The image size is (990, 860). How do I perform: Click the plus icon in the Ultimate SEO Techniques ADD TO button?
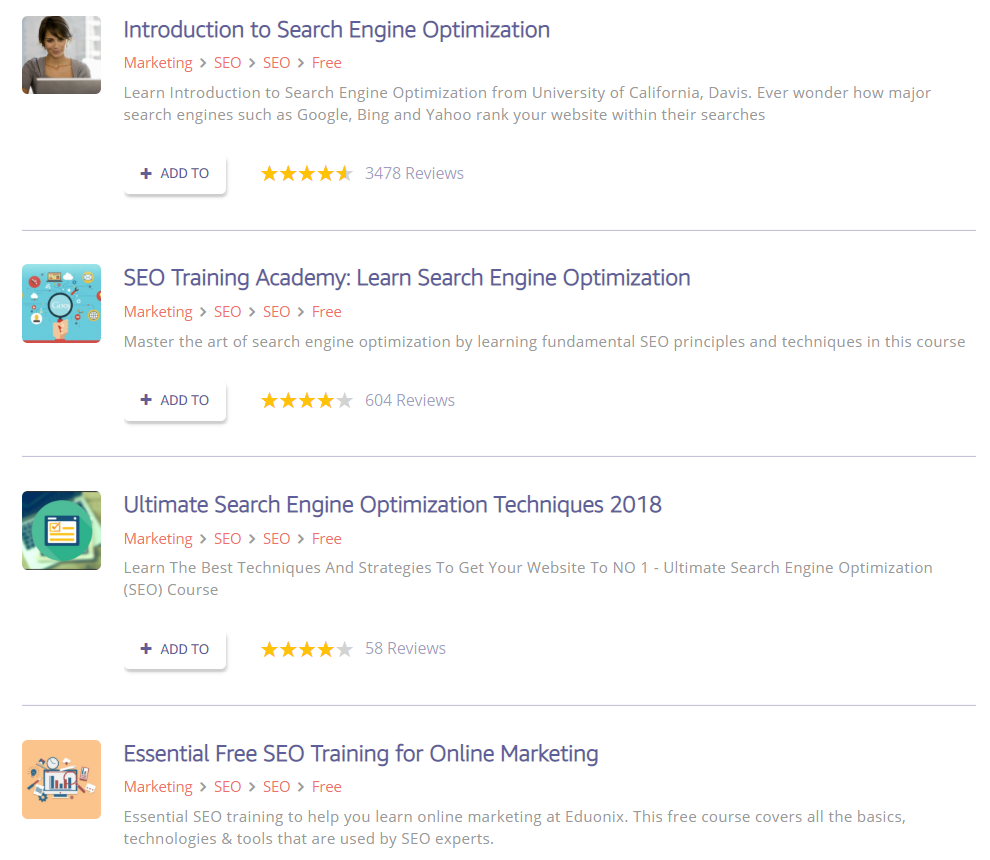point(146,648)
